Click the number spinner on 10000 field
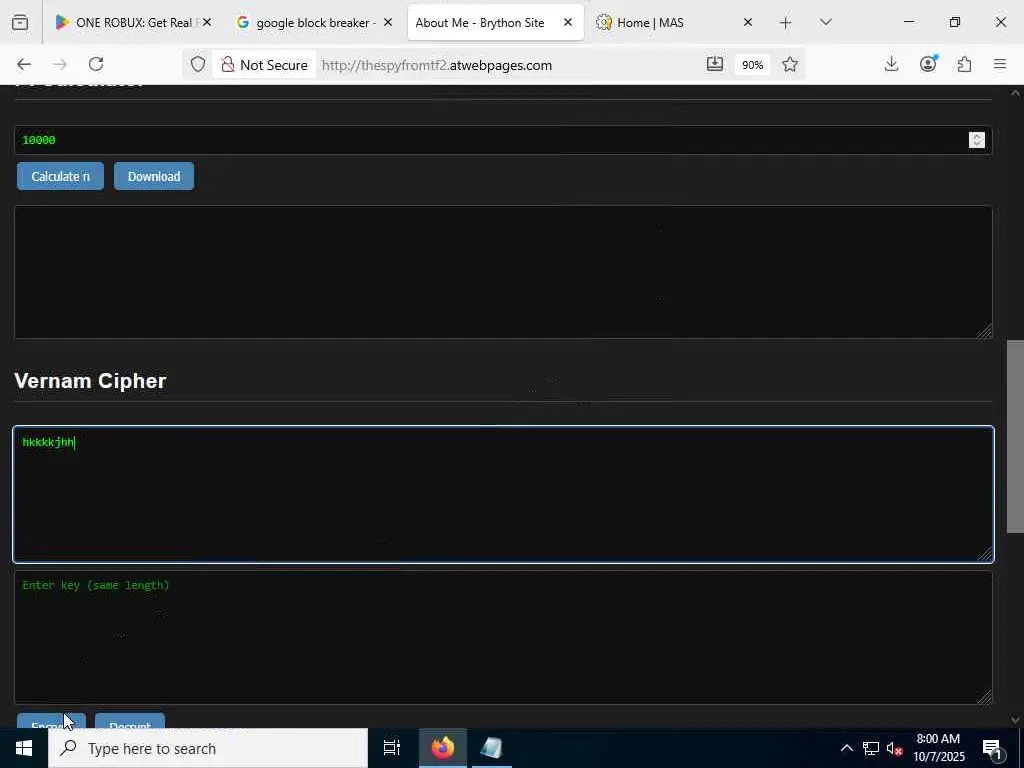 [977, 140]
